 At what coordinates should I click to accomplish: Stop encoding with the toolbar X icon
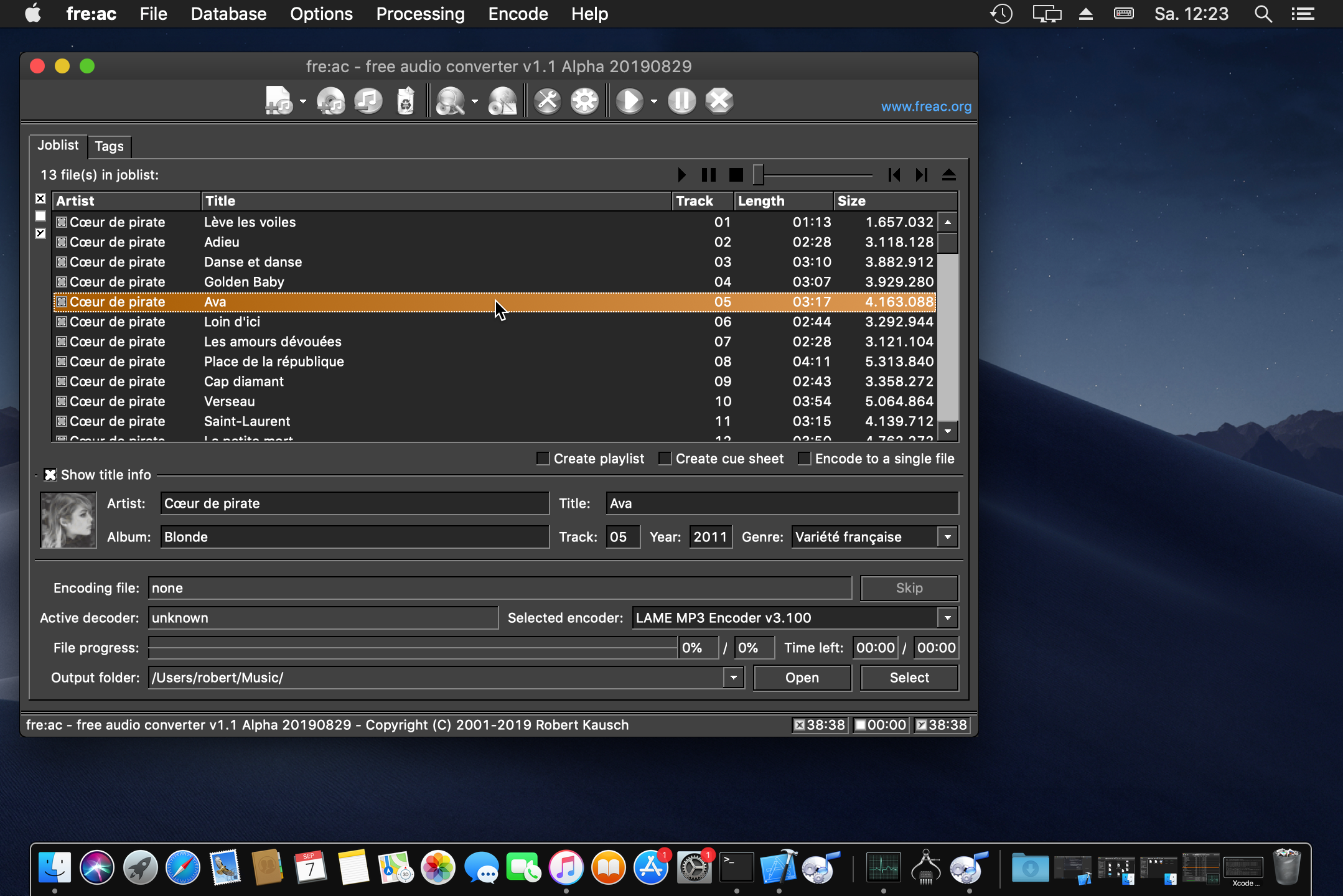pos(719,101)
